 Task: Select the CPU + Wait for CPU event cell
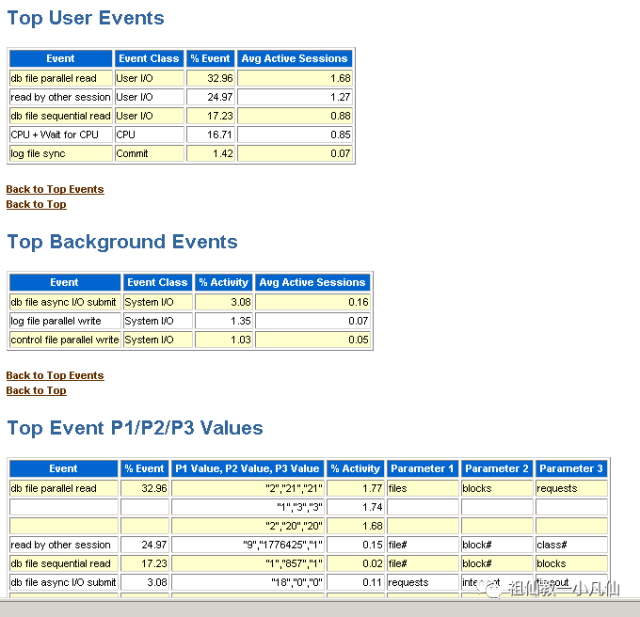(61, 135)
